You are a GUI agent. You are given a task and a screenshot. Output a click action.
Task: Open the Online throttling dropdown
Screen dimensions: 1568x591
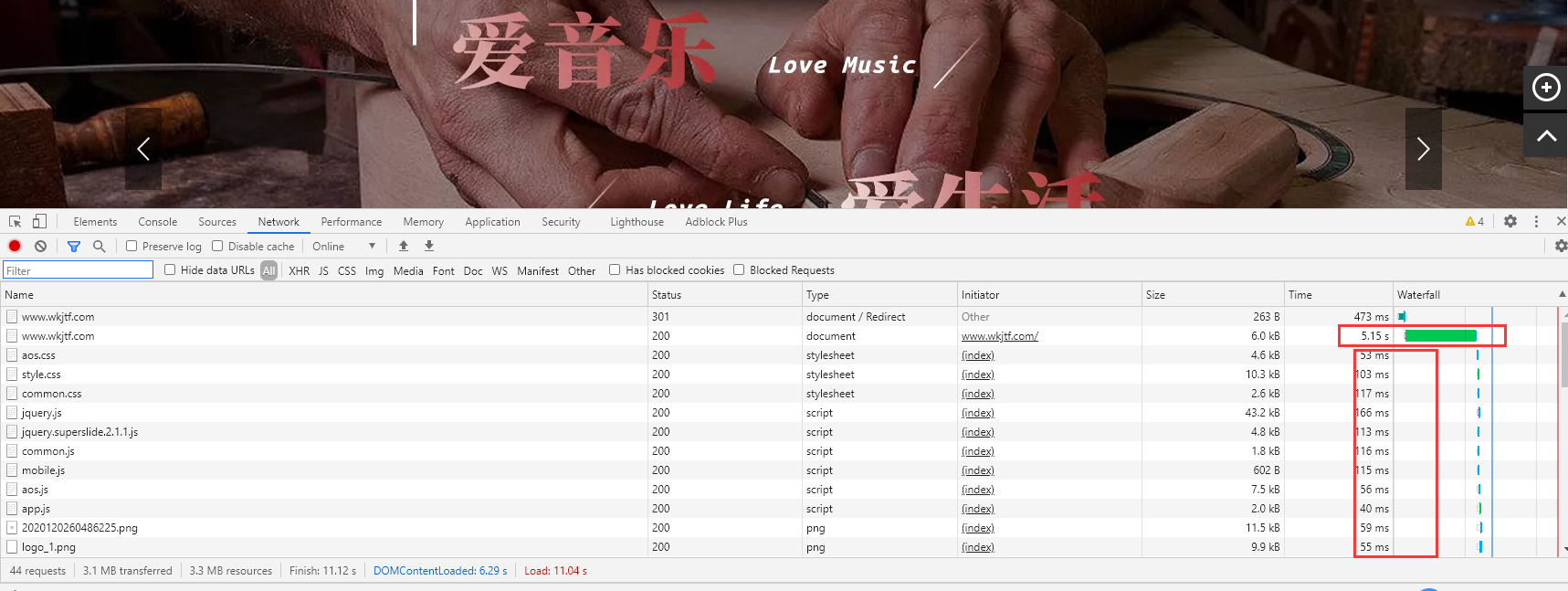[x=343, y=247]
